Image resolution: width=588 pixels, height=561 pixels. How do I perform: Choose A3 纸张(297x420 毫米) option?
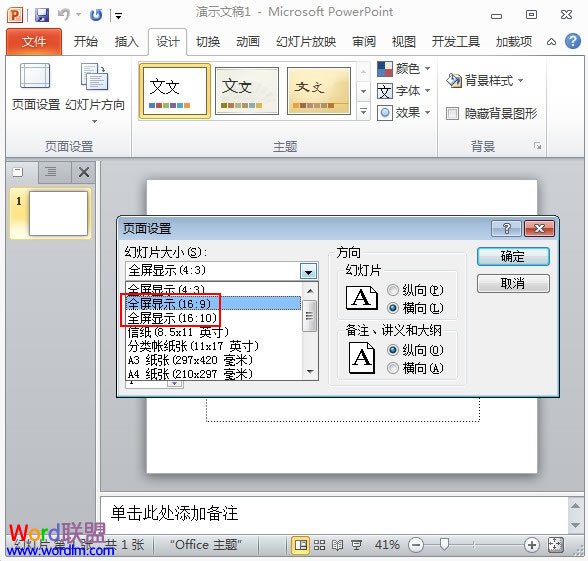(213, 360)
